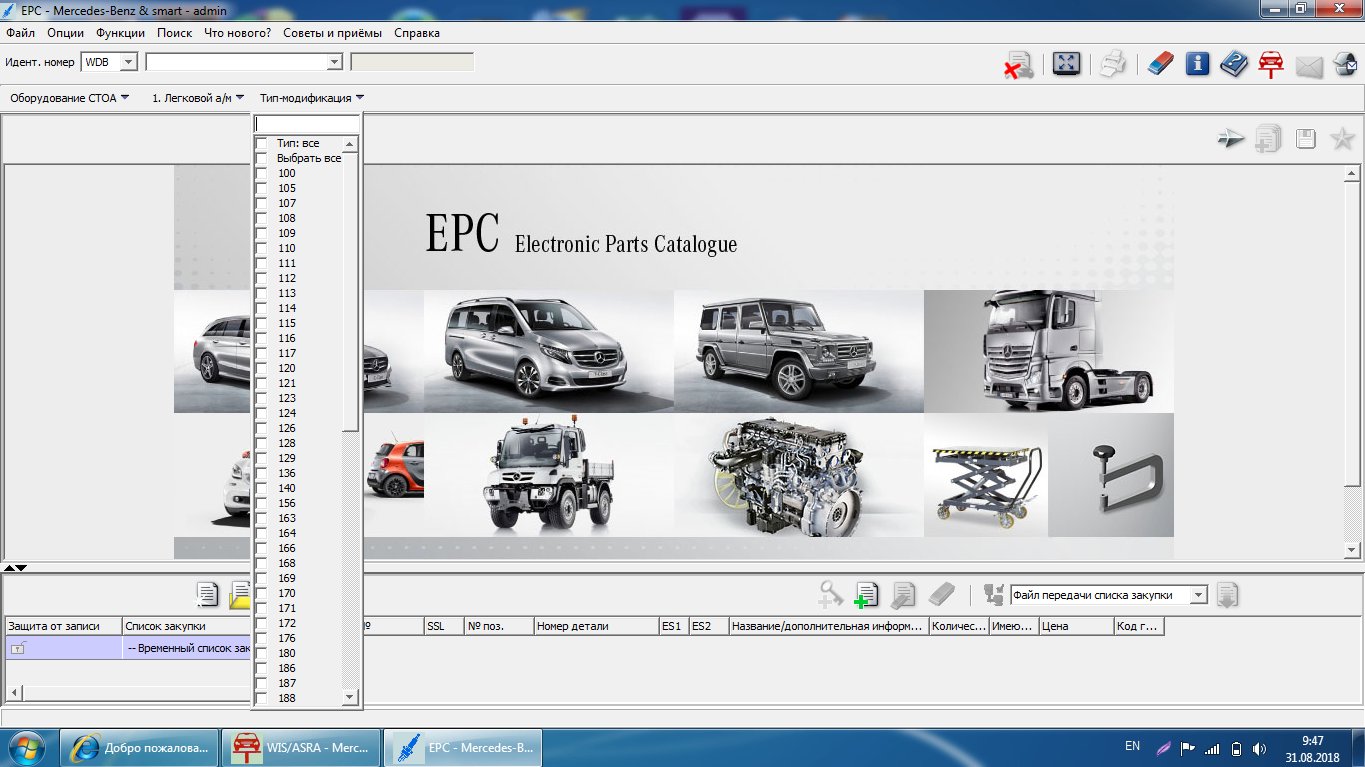Open the 'Файл' menu

point(20,33)
